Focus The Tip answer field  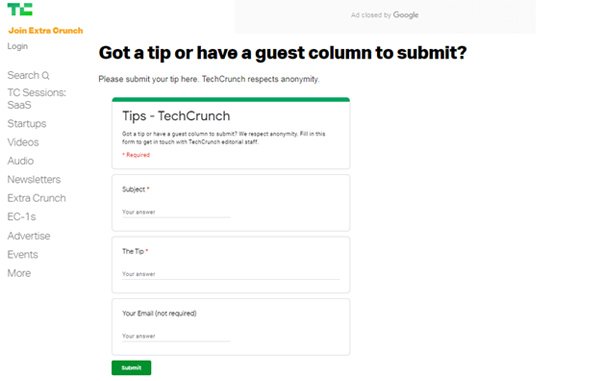pos(231,274)
